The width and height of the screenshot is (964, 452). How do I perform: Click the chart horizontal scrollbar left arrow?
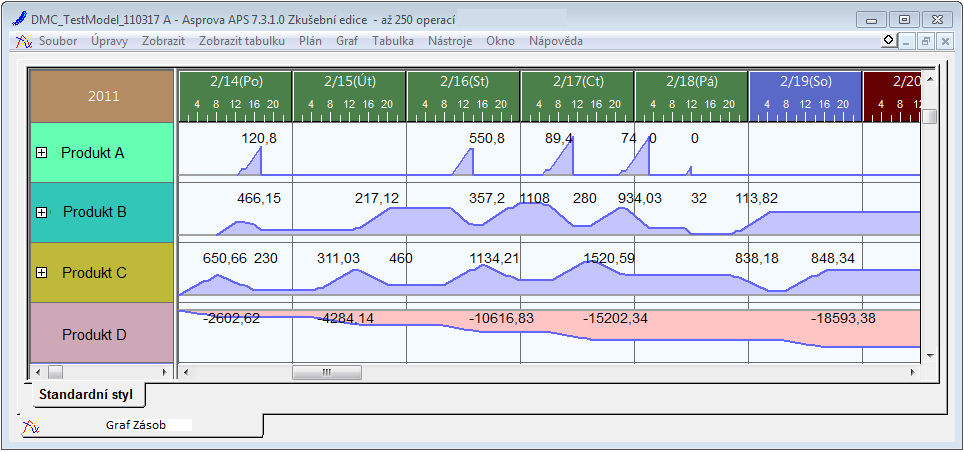click(x=186, y=372)
